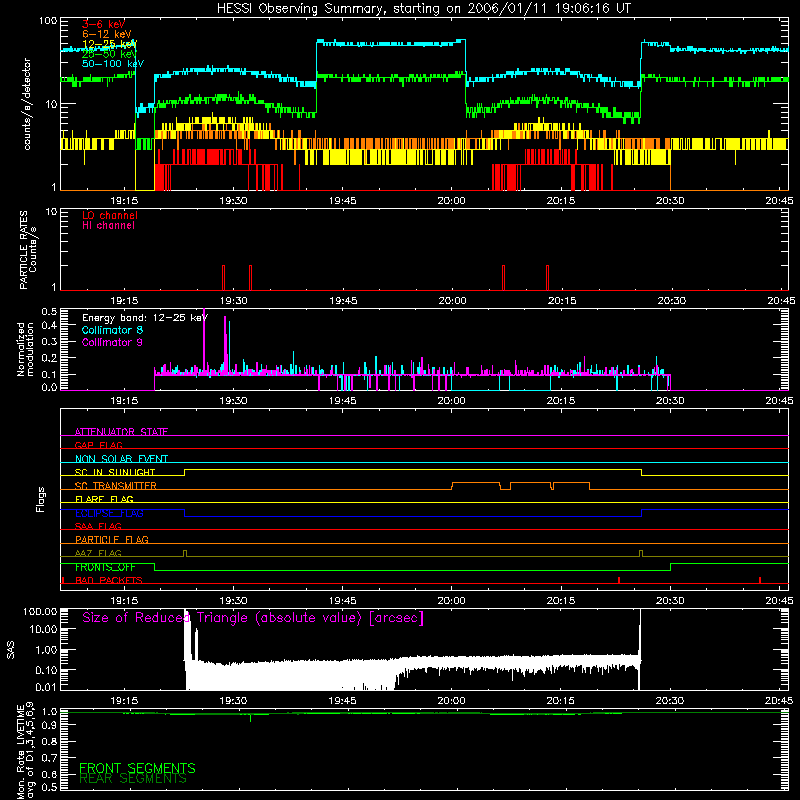Select the BAD PACKETS flag label
The height and width of the screenshot is (800, 800).
tap(109, 580)
